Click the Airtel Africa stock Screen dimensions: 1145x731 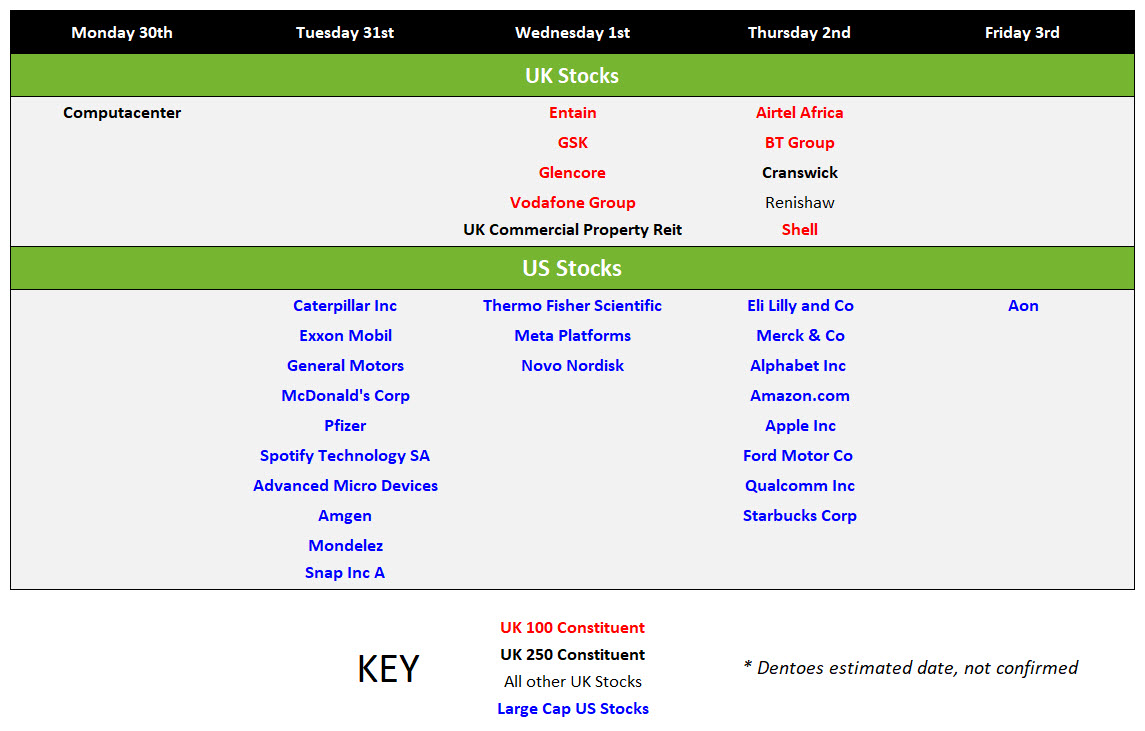pos(800,112)
